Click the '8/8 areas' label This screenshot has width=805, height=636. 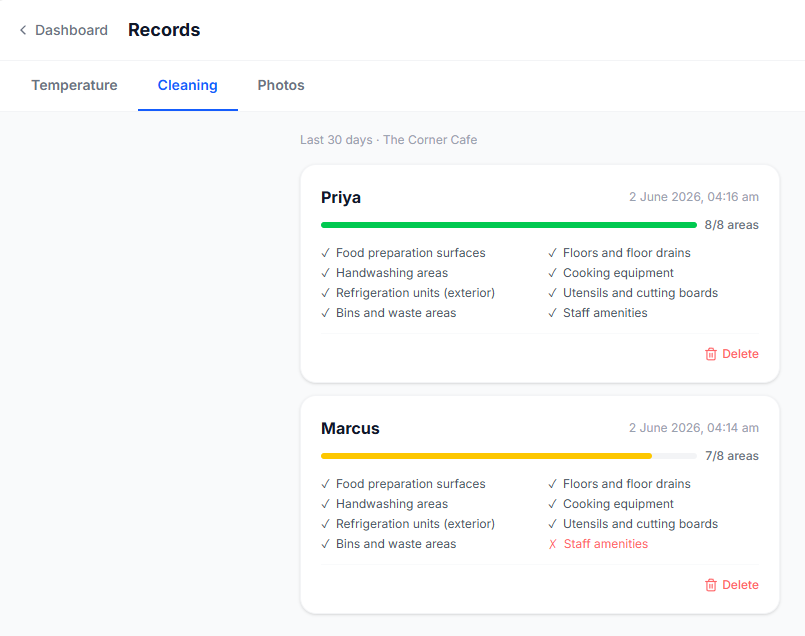(732, 225)
